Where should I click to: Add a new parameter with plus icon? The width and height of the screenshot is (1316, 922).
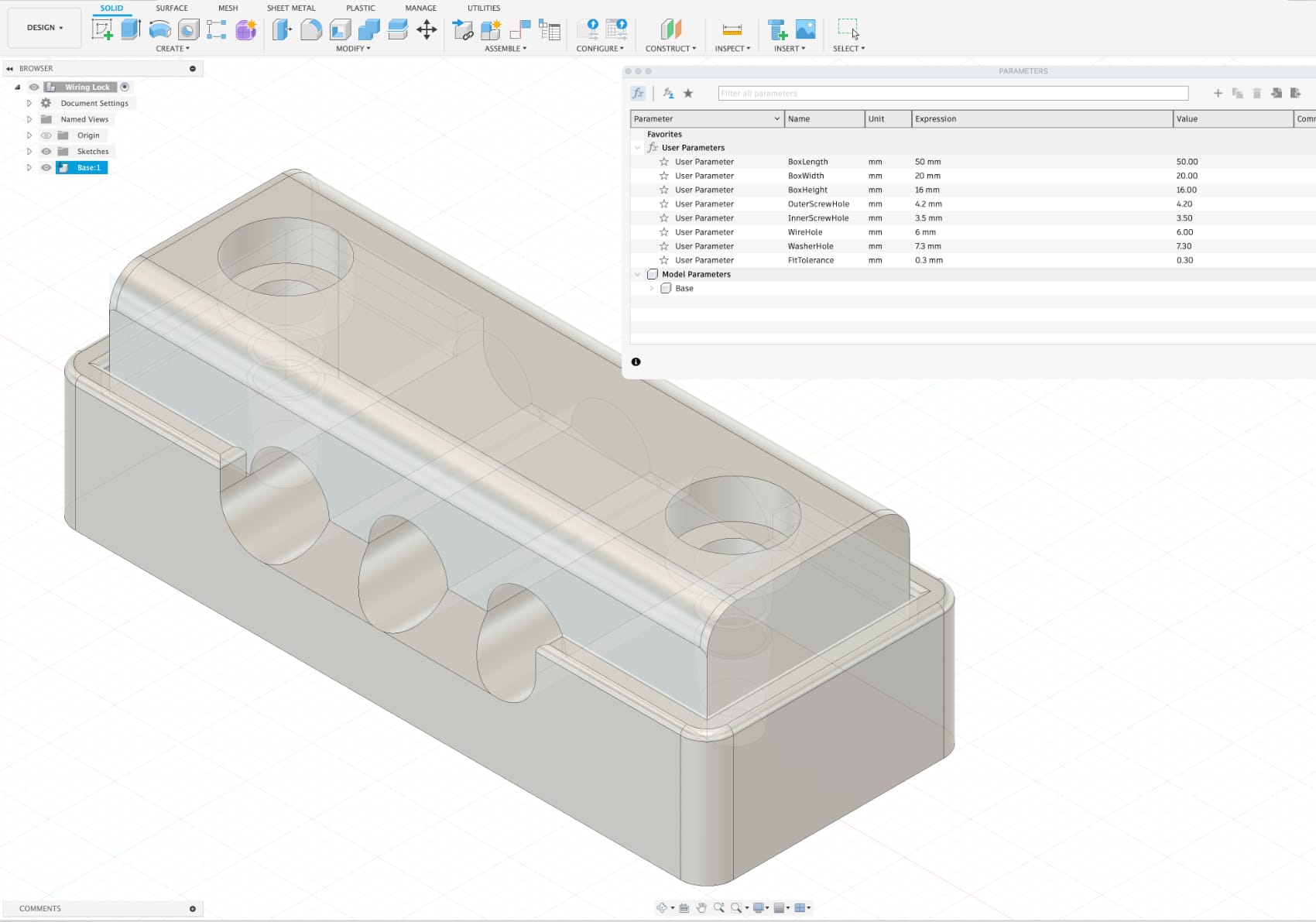click(x=1218, y=93)
